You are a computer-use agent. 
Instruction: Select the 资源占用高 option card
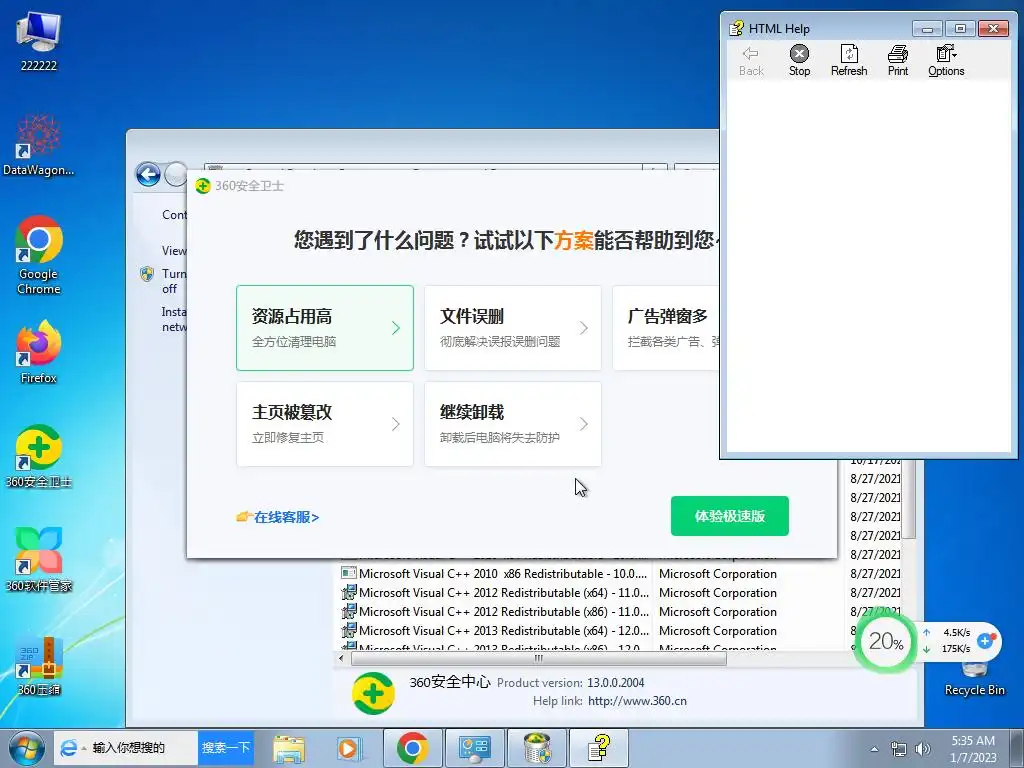325,328
